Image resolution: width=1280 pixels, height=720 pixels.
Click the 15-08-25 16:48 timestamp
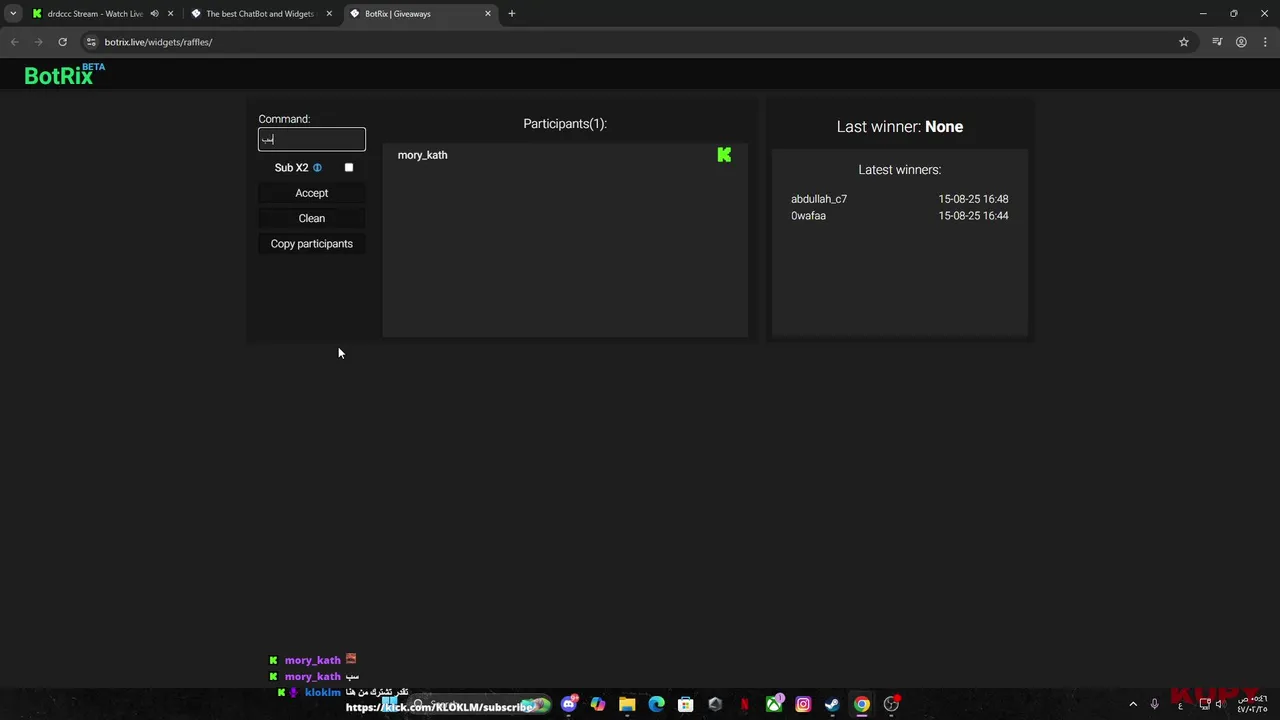[x=973, y=199]
